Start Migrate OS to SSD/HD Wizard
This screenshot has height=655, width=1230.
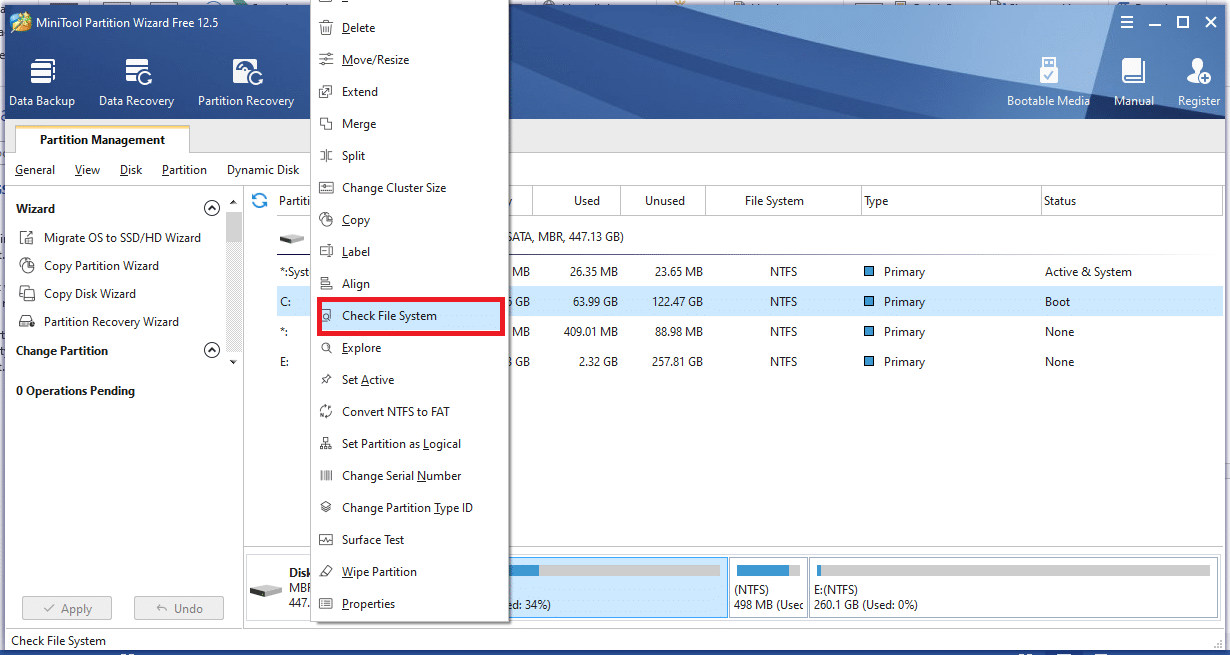(121, 238)
